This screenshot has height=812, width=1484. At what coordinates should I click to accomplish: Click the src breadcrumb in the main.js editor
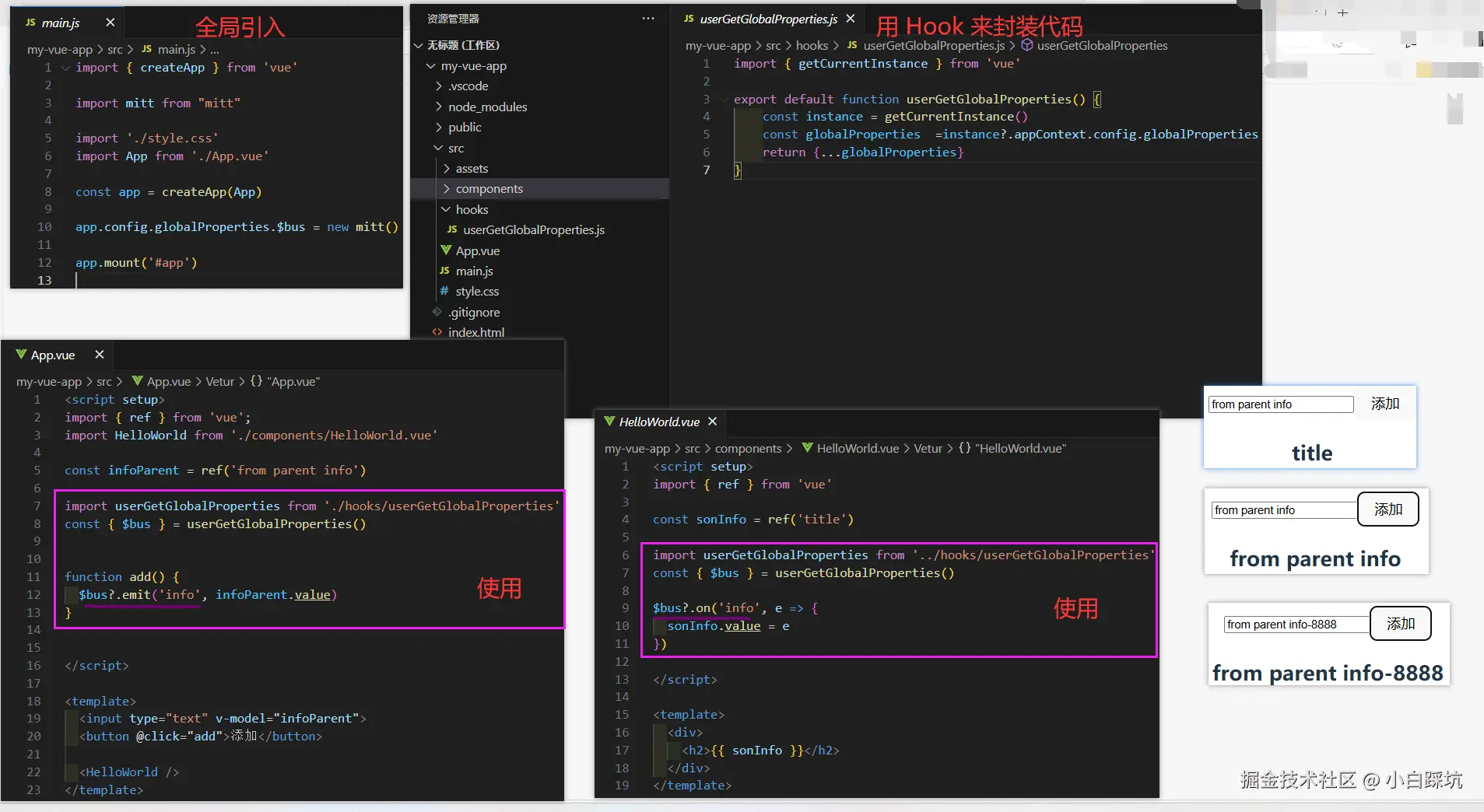(115, 49)
